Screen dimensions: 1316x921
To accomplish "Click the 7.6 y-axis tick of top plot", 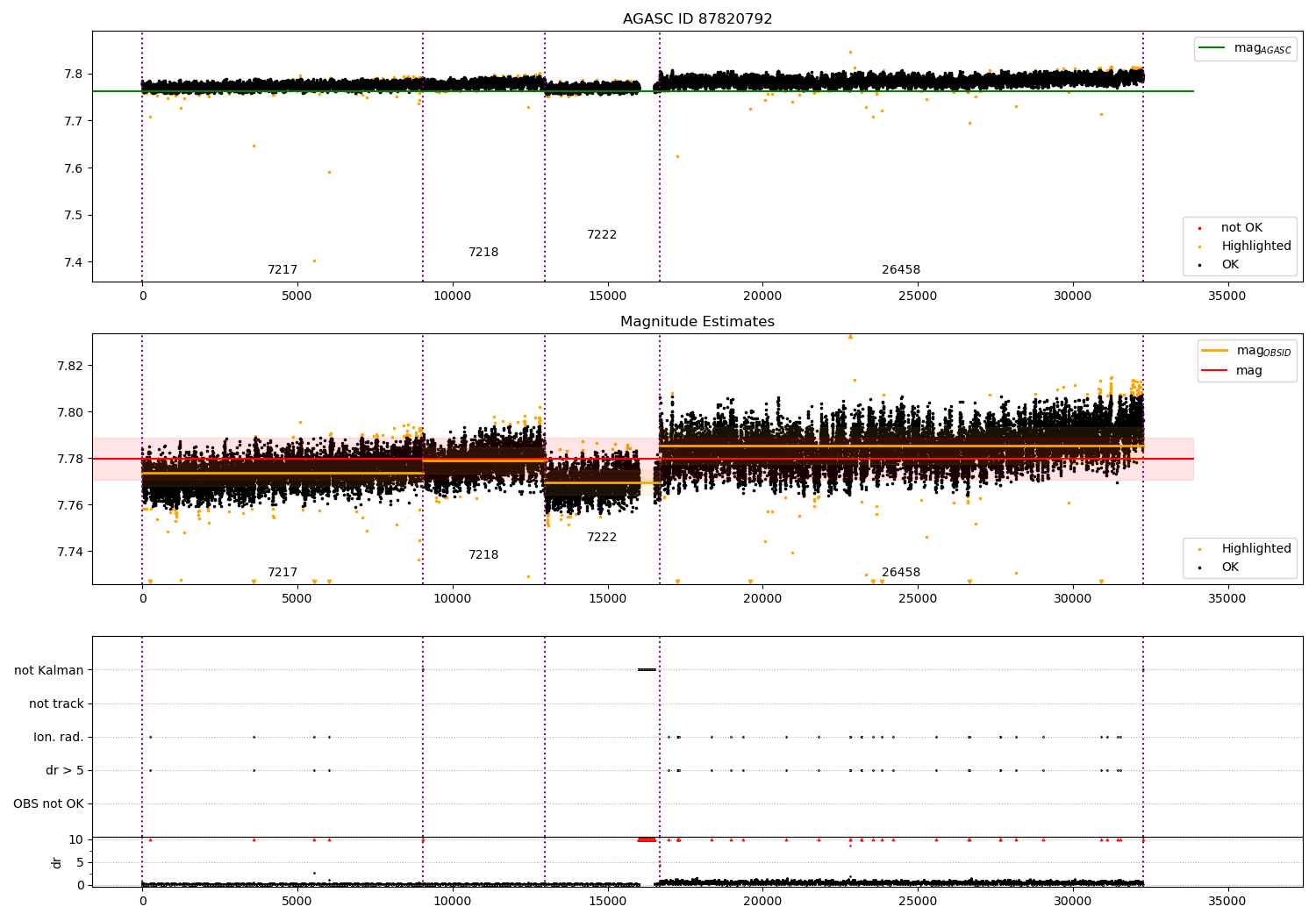I will (74, 168).
